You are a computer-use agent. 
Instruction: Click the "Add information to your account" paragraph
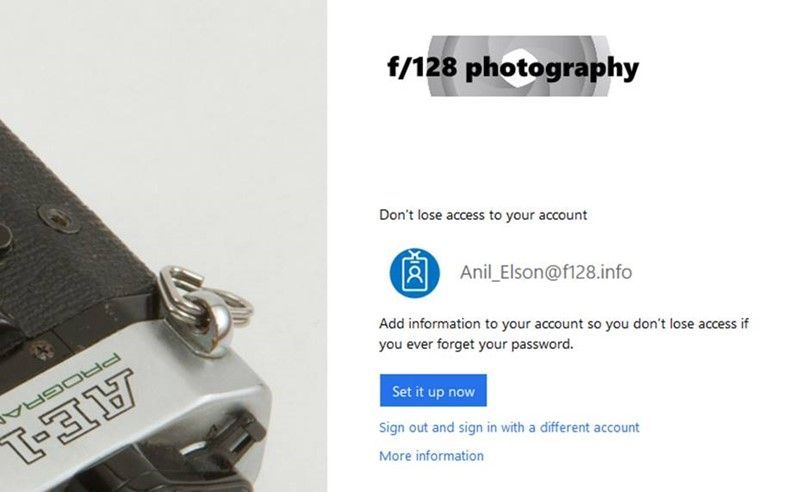tap(563, 334)
